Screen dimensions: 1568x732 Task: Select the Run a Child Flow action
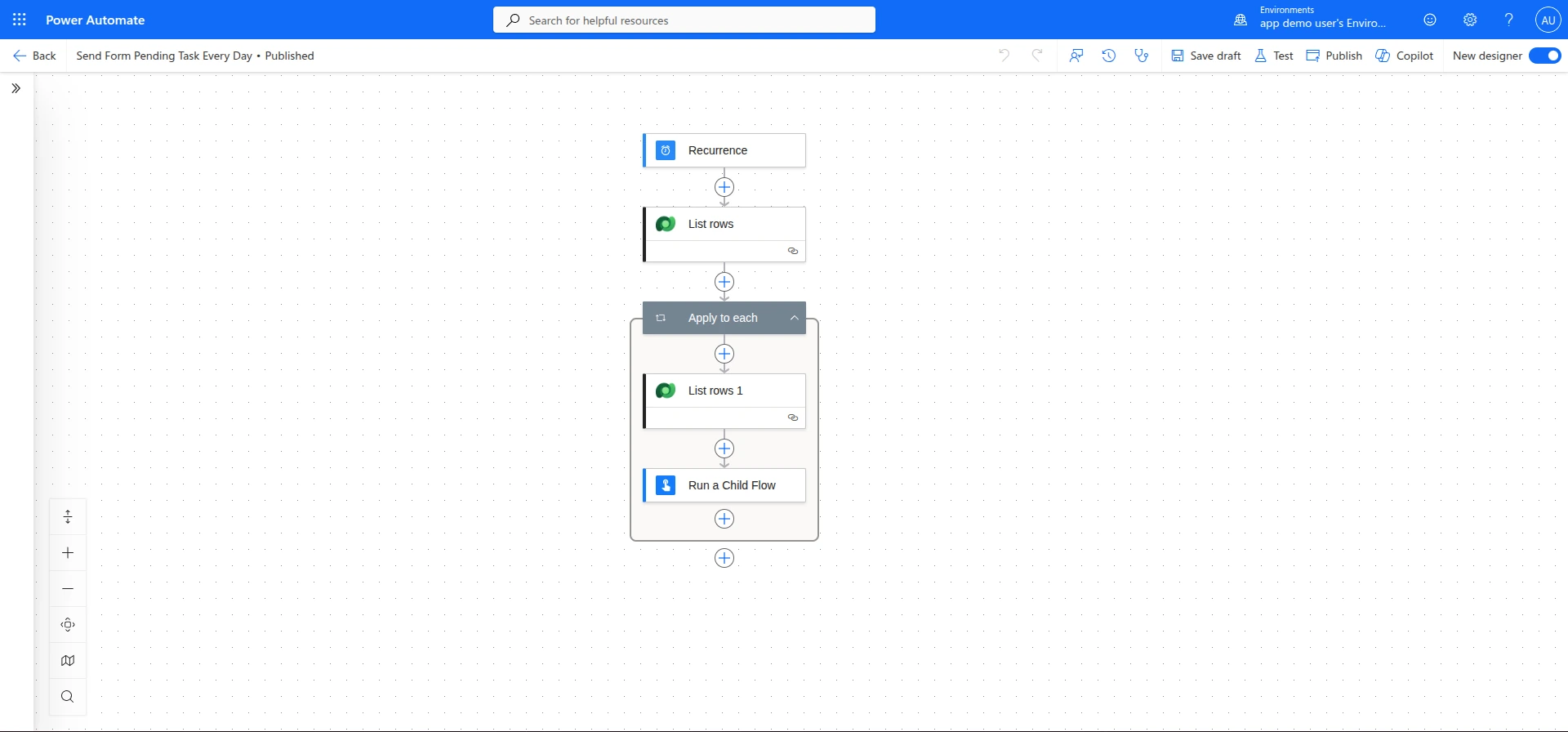click(x=724, y=485)
